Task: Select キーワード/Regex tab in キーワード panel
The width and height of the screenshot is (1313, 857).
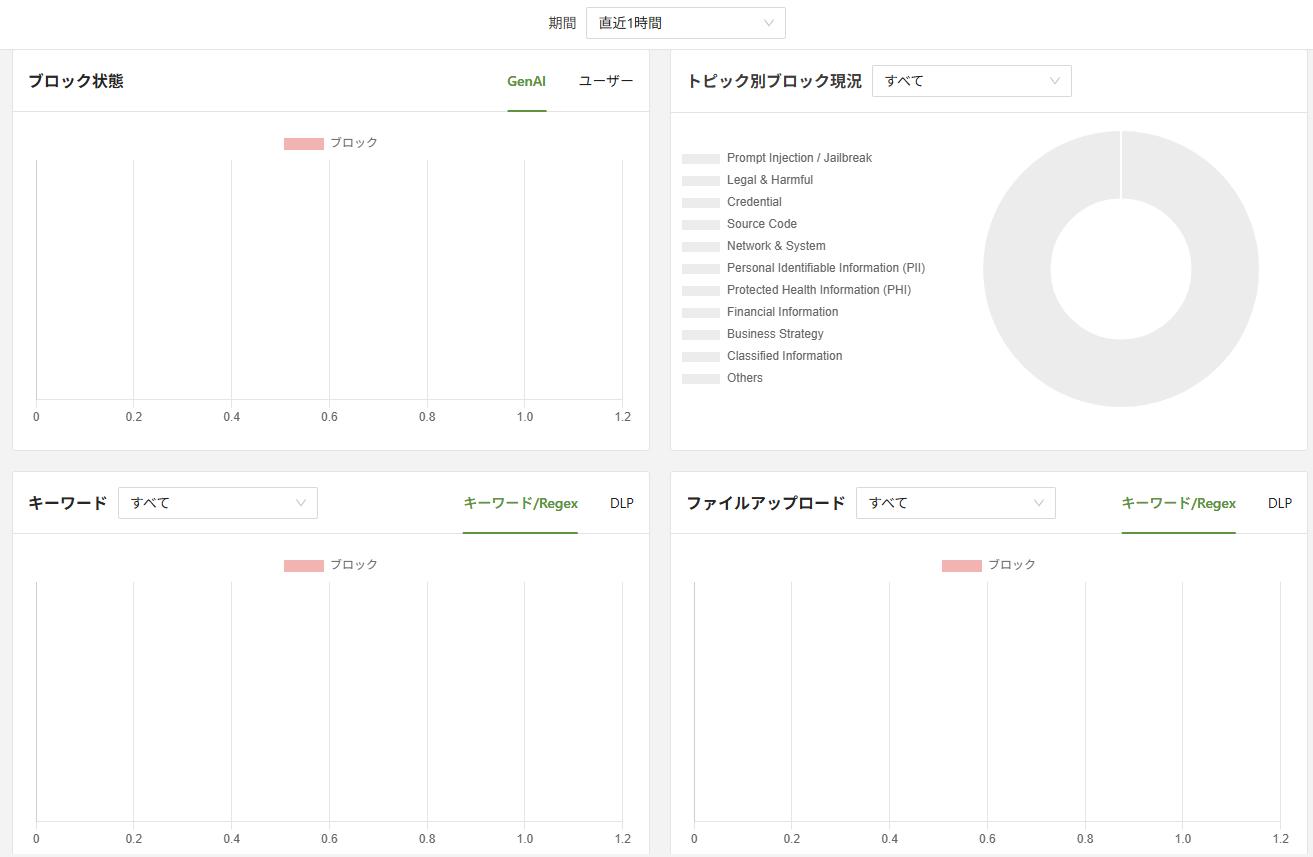Action: (520, 503)
